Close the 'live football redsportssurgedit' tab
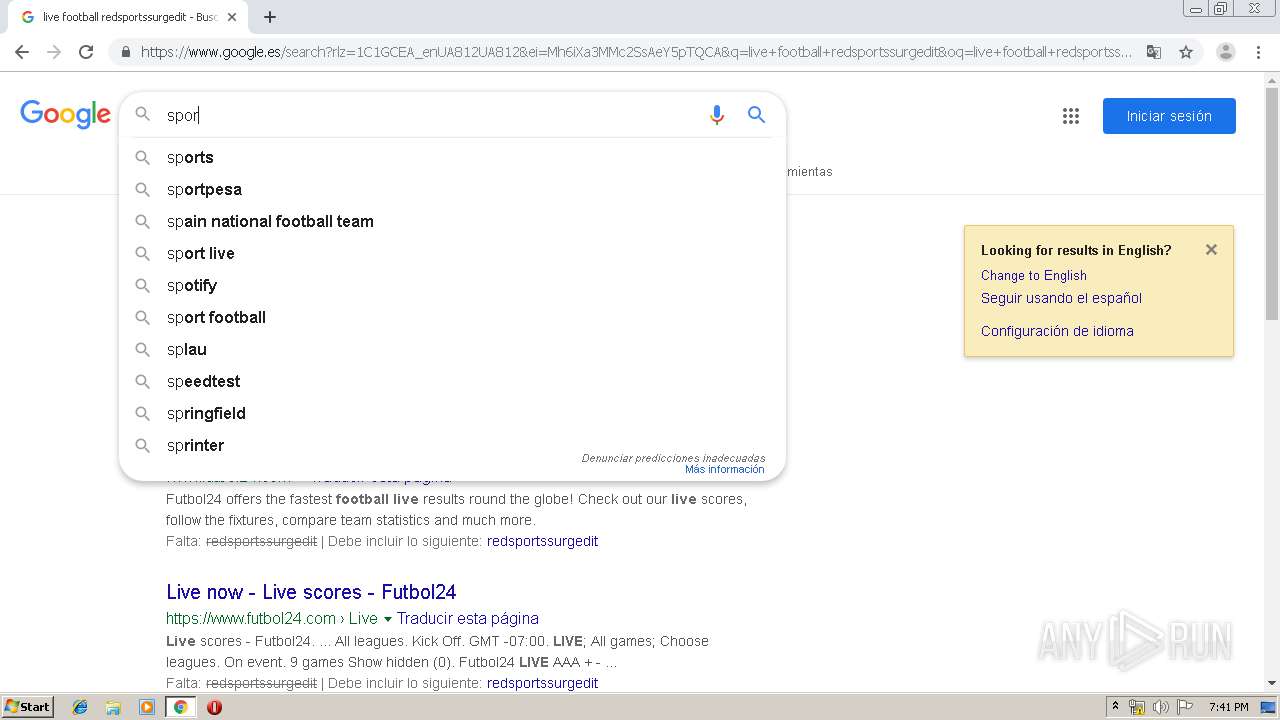The image size is (1280, 720). click(x=232, y=17)
